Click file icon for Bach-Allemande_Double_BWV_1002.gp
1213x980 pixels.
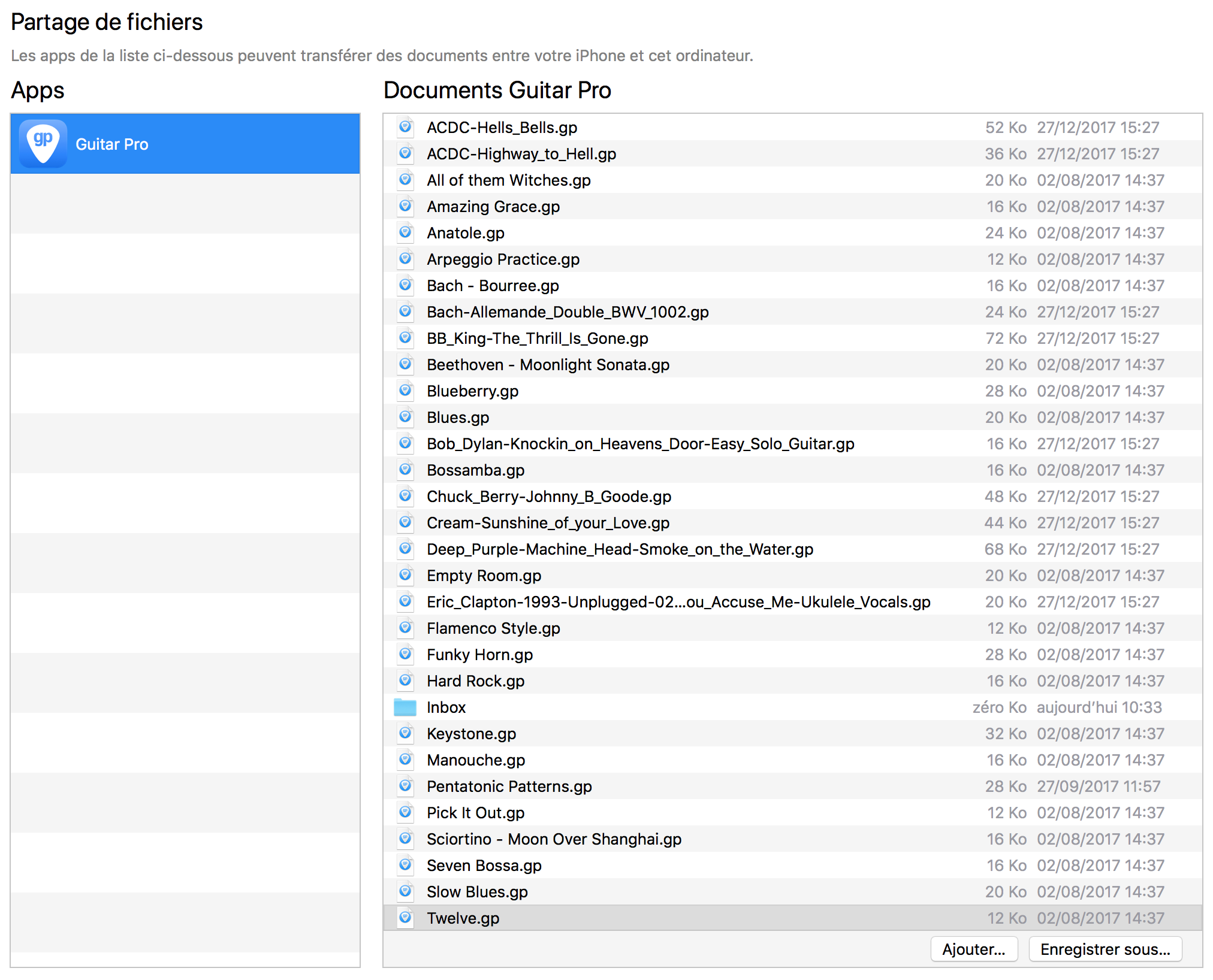pos(406,312)
